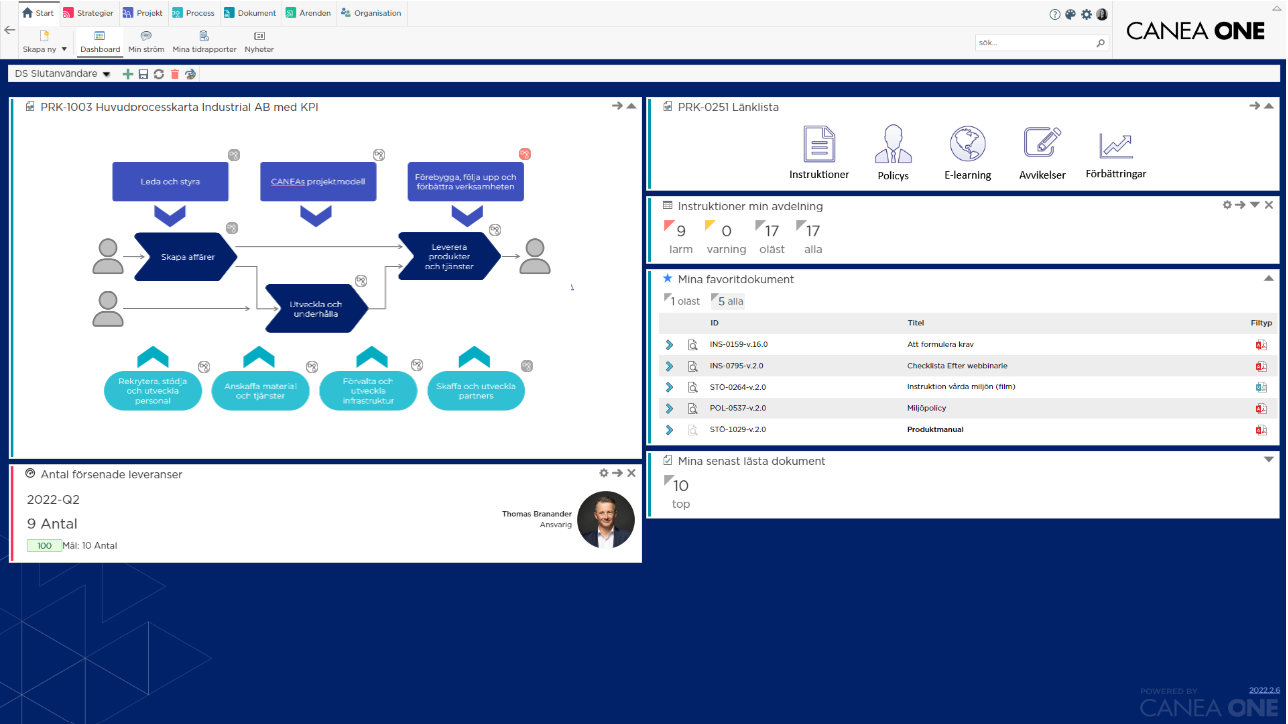Expand row INS-0159-v.16.0 chevron
Viewport: 1288px width, 724px height.
pos(669,345)
